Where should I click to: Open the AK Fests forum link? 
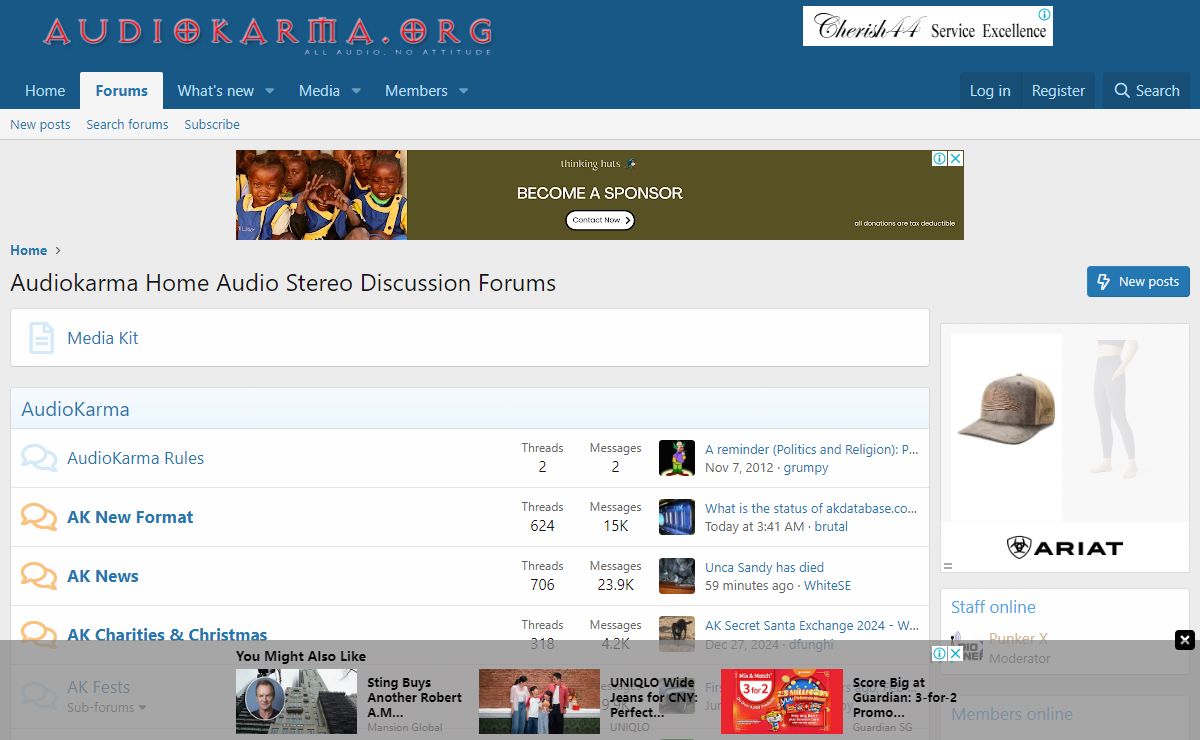98,687
